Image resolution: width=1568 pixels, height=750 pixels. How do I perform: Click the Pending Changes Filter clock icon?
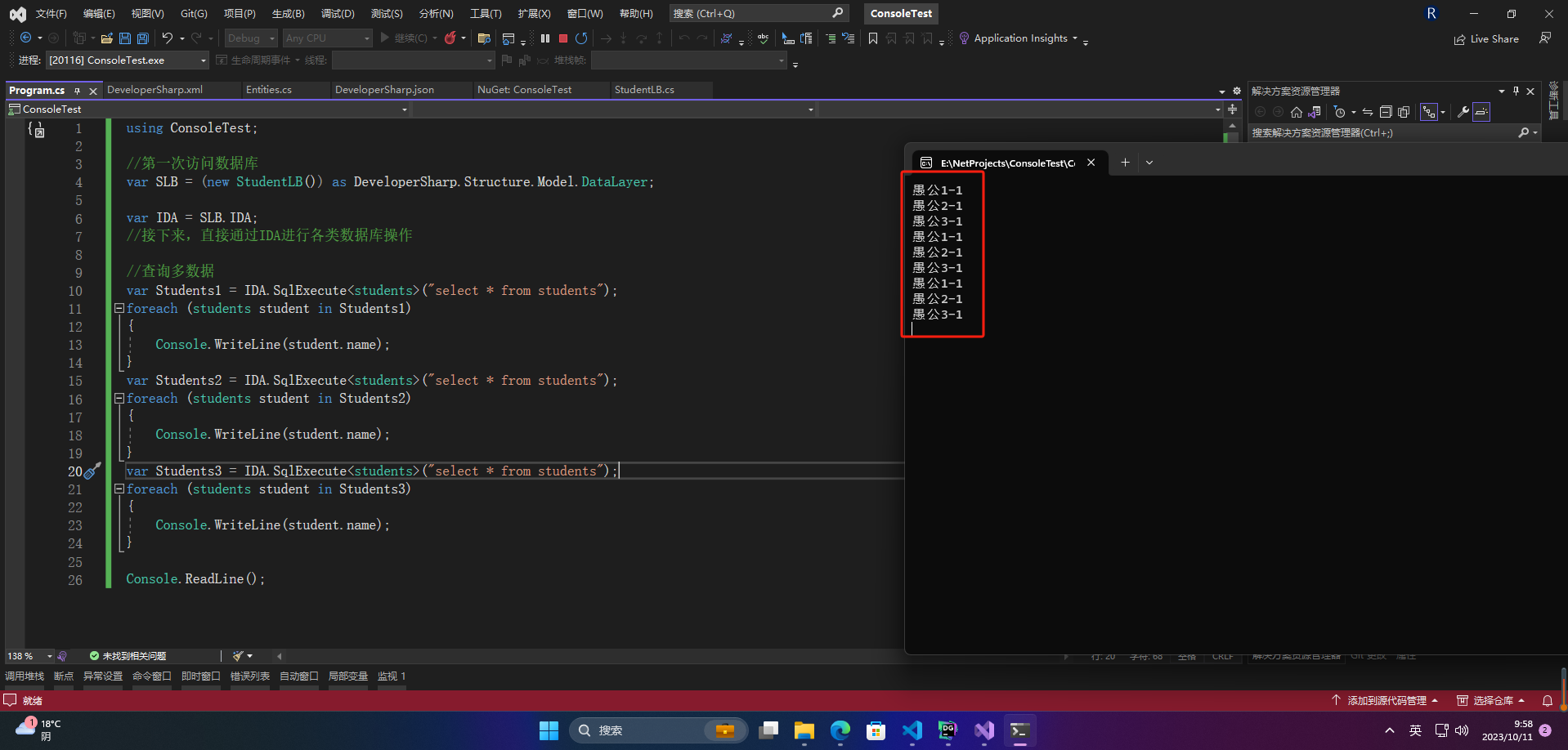[1339, 112]
